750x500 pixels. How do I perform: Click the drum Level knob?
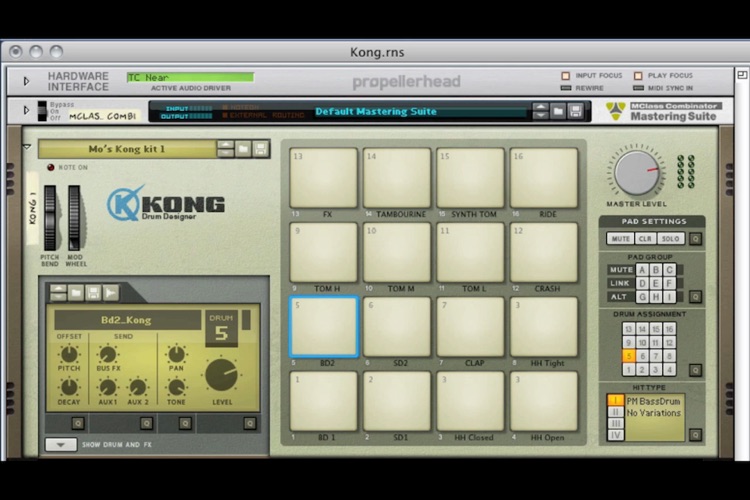point(221,375)
